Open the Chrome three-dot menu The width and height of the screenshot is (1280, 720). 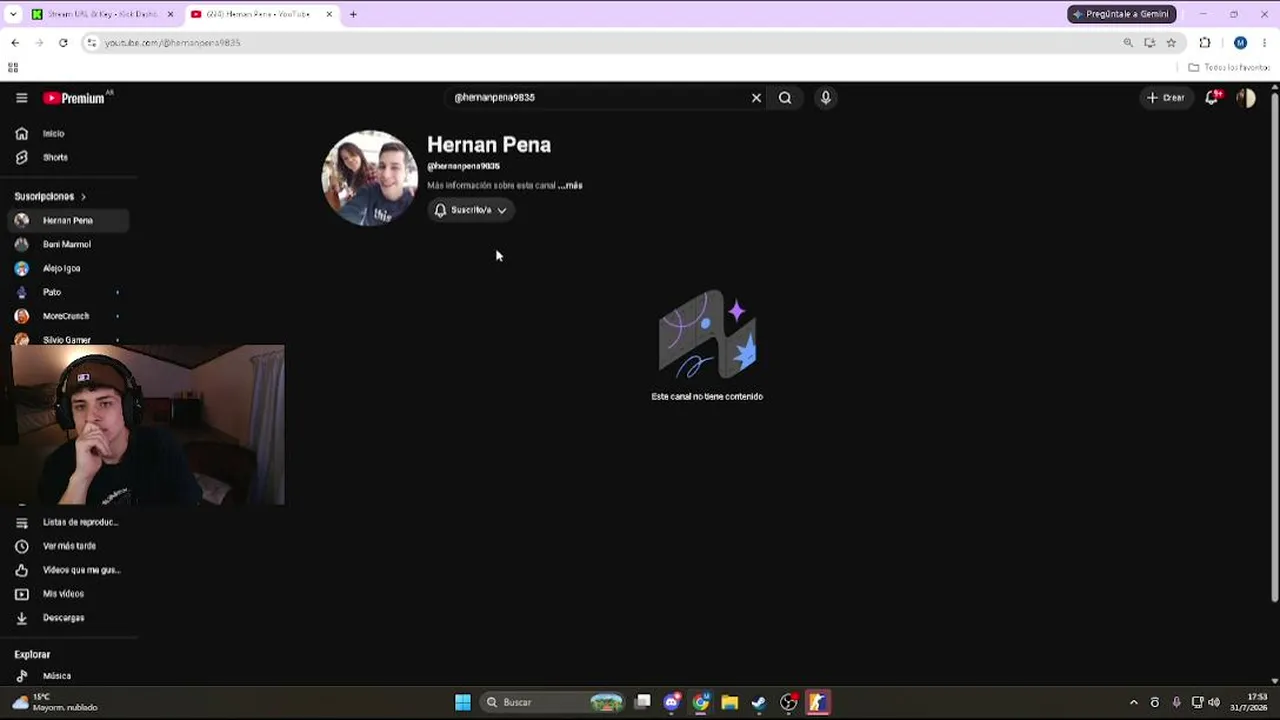click(x=1264, y=43)
